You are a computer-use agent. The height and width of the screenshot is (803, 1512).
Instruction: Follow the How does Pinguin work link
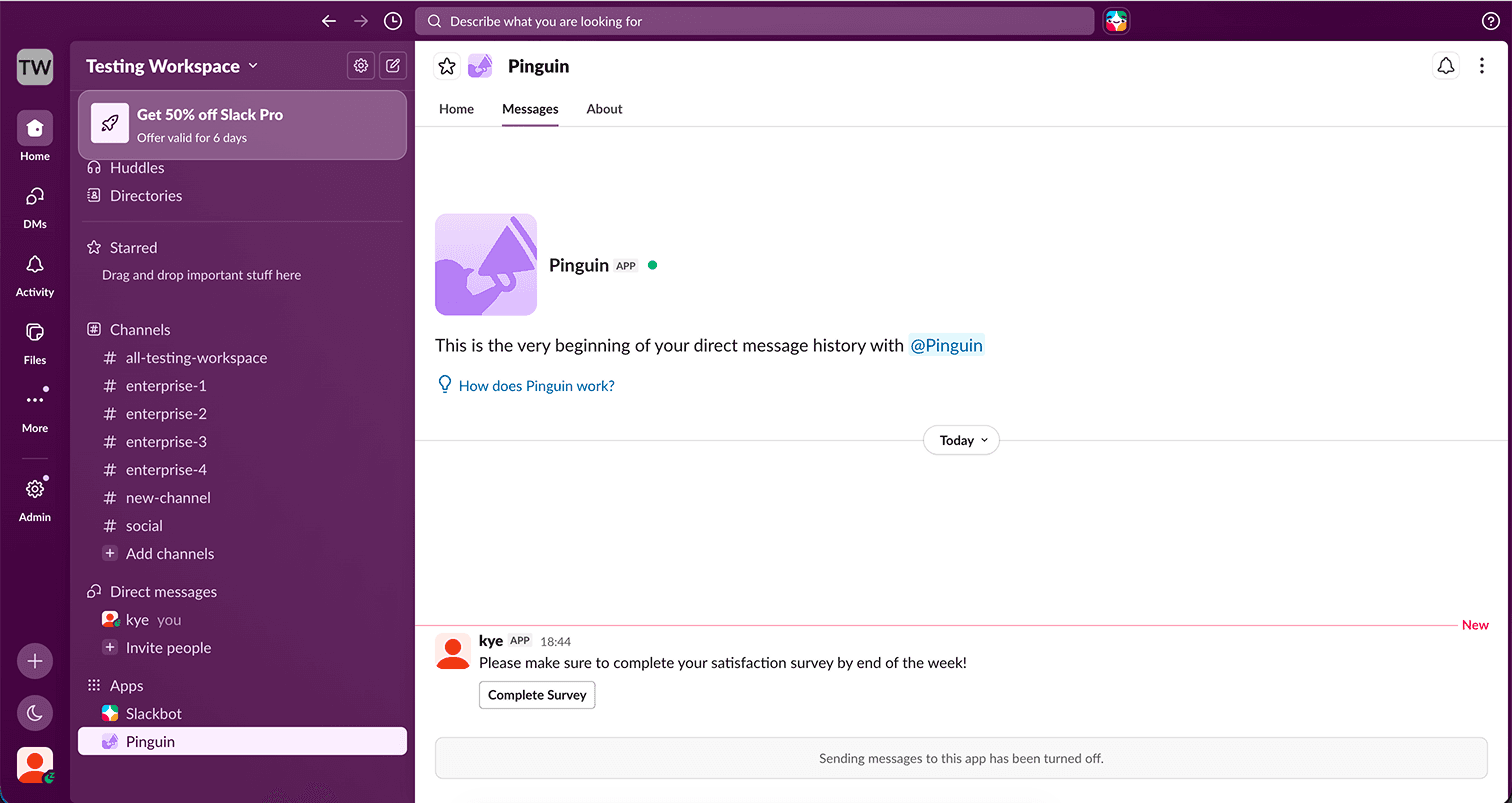pyautogui.click(x=536, y=386)
